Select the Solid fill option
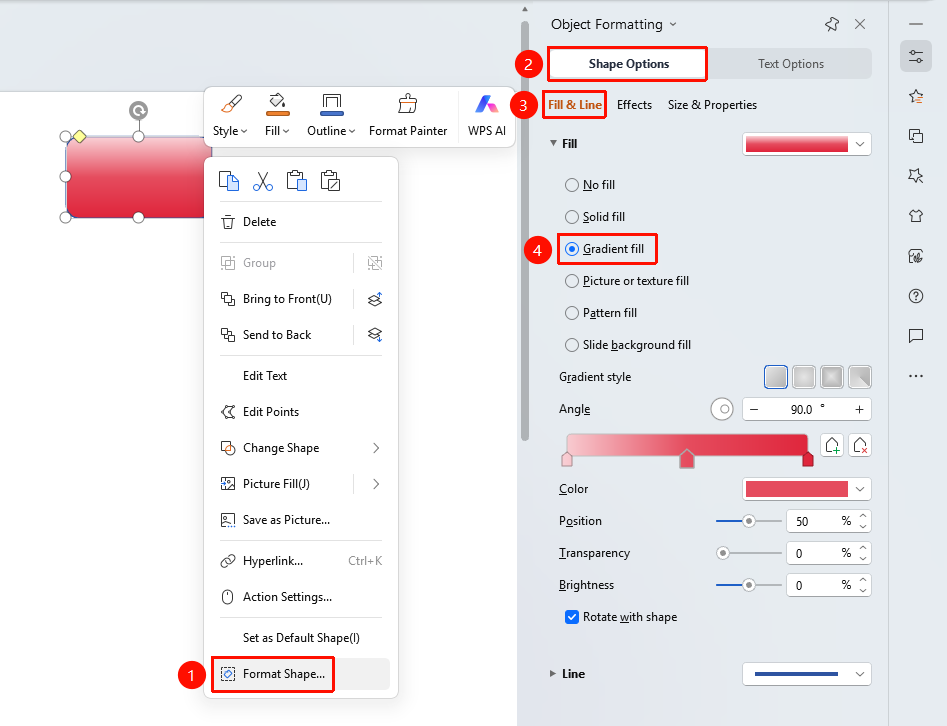Screen dimensions: 947x726 coord(595,217)
